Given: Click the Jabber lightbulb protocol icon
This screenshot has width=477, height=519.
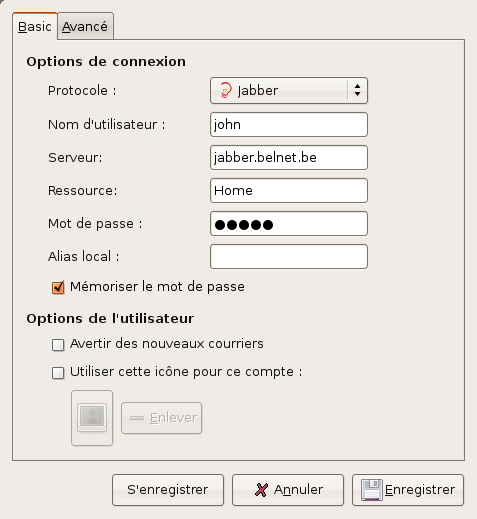Looking at the screenshot, I should click(226, 90).
